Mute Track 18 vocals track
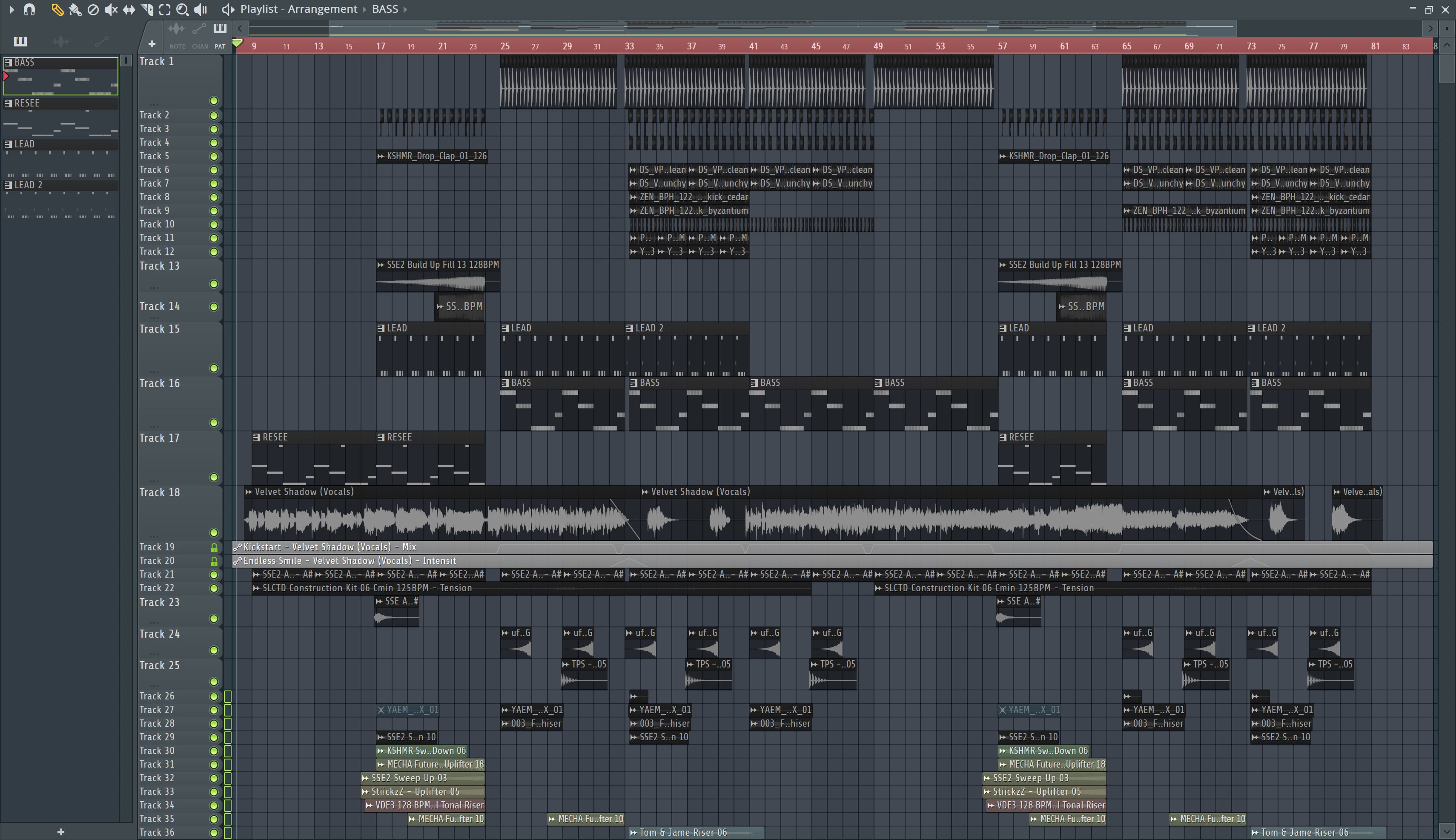 click(x=213, y=532)
